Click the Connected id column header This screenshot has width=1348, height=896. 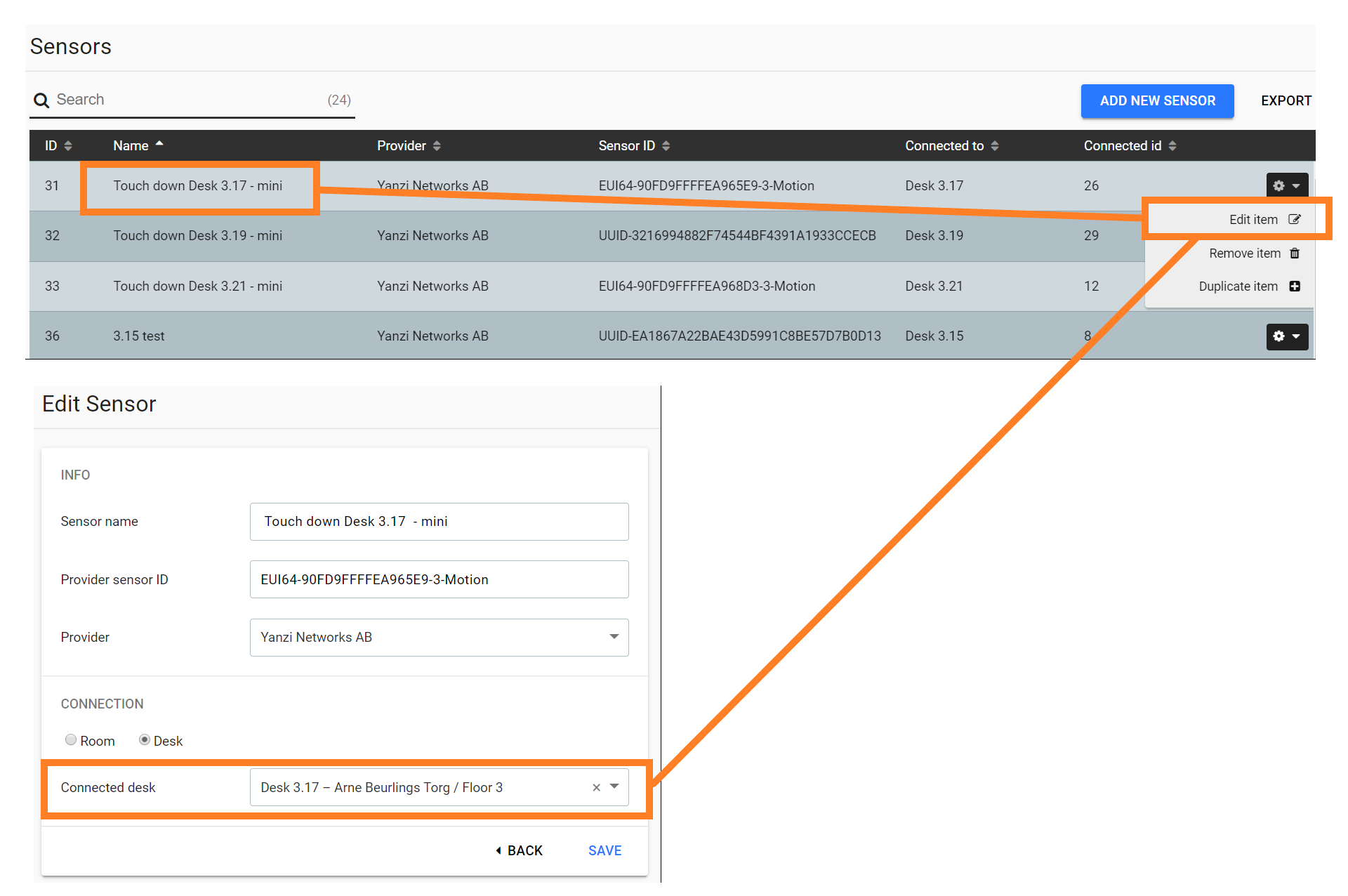[x=1123, y=145]
